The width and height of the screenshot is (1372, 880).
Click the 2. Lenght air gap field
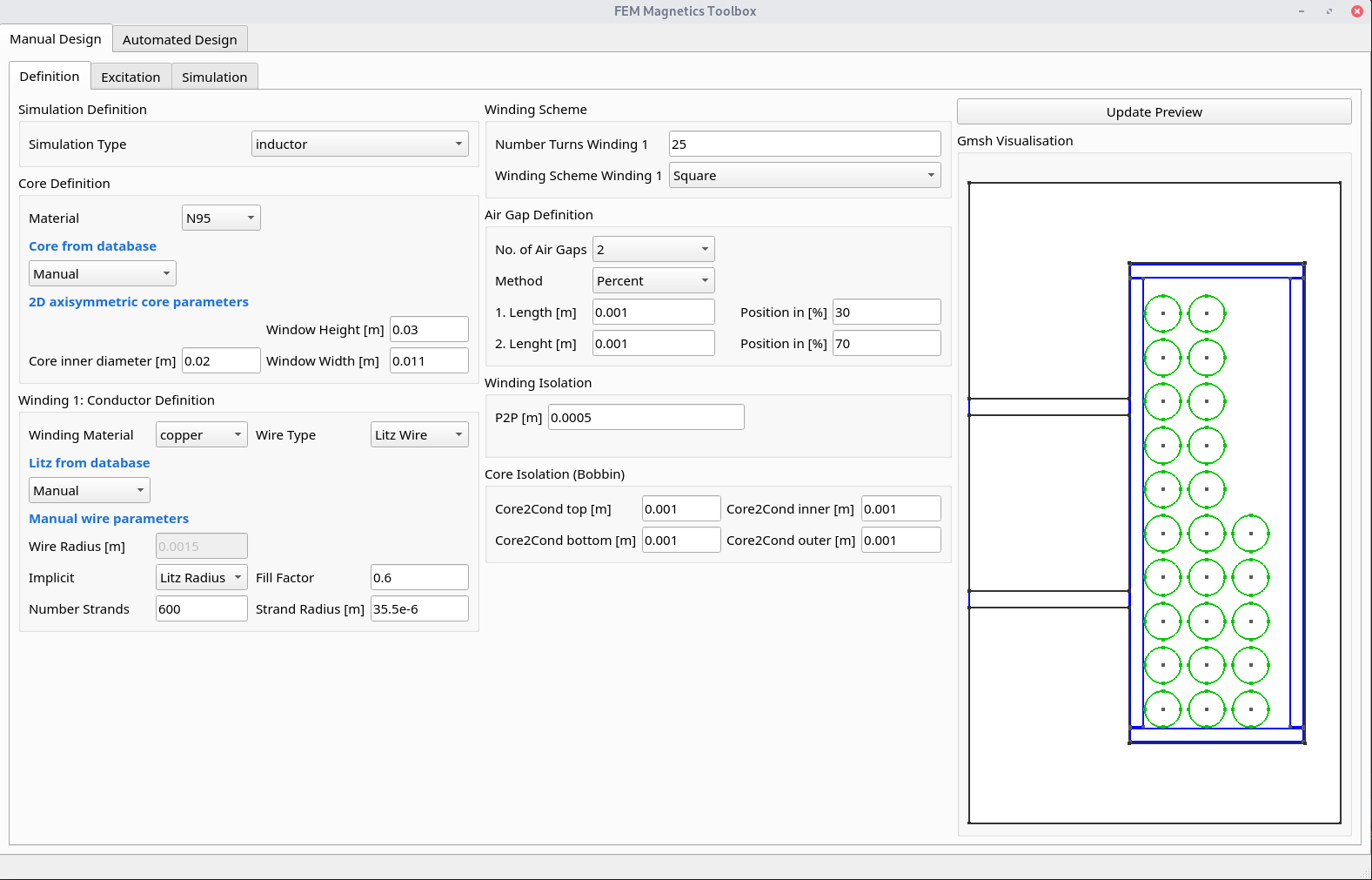(653, 343)
